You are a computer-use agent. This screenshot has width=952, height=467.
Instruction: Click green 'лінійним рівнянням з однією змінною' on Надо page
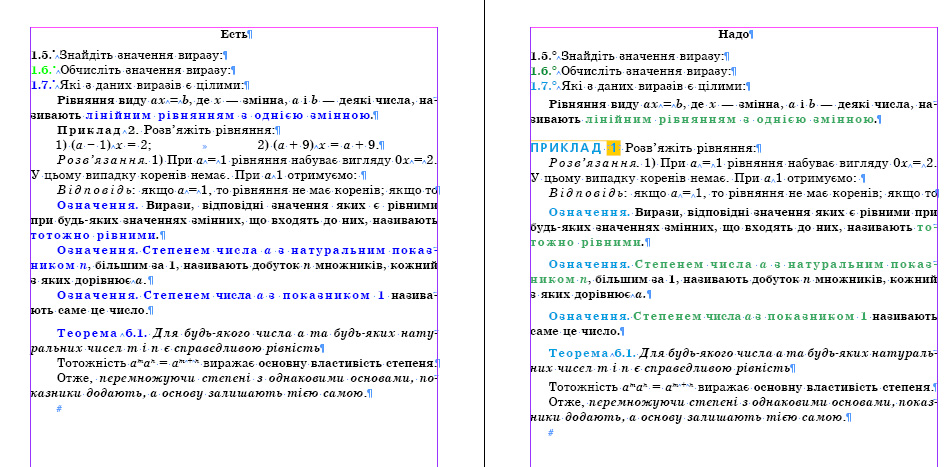(x=730, y=120)
